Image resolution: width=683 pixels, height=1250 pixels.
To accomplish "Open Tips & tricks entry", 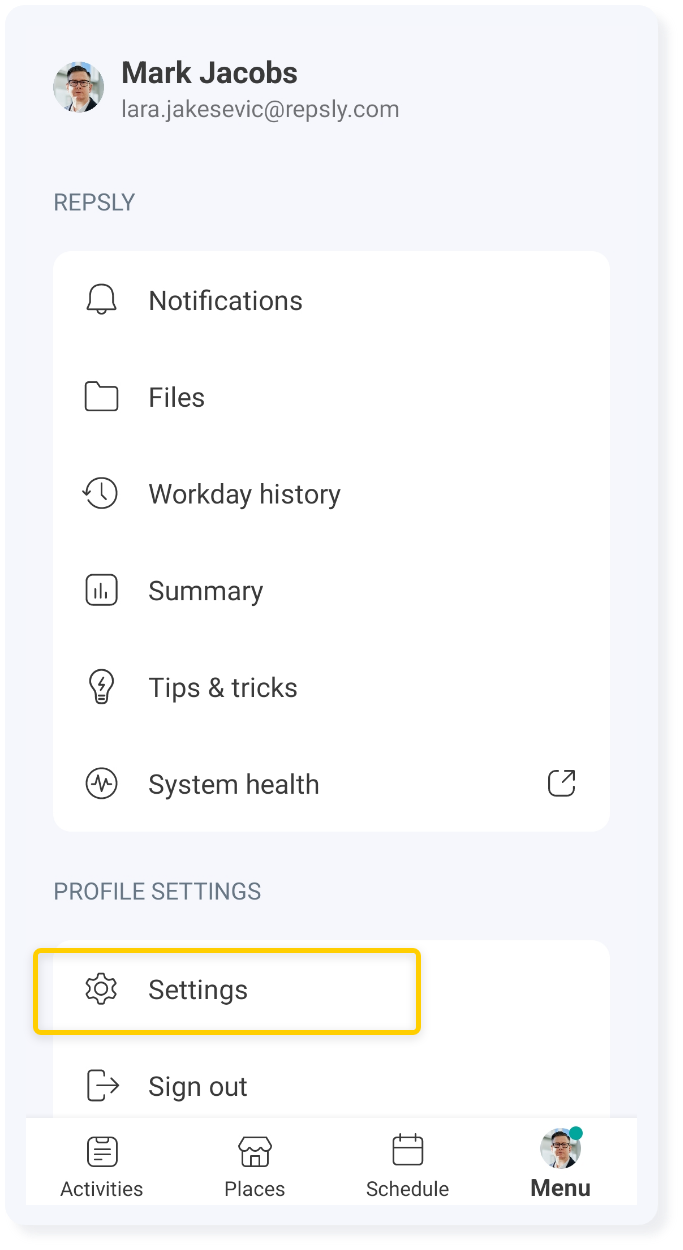I will pyautogui.click(x=223, y=689).
